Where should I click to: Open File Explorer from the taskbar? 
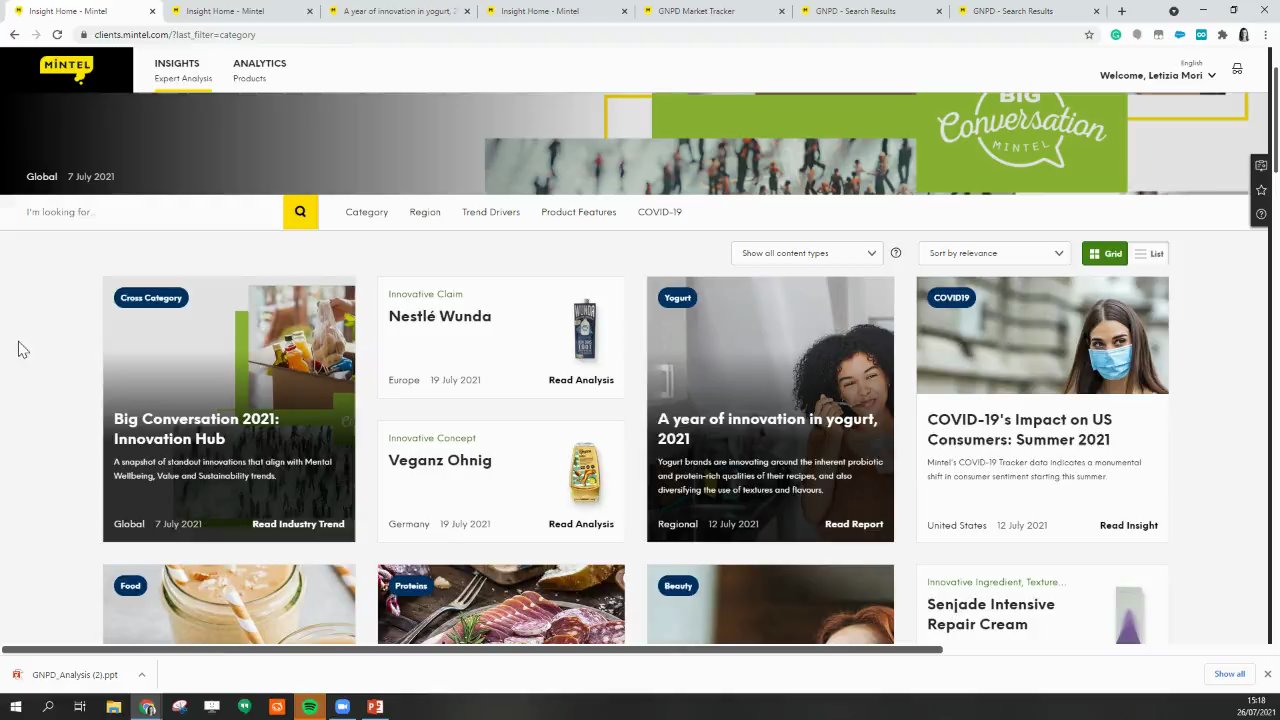(x=114, y=707)
